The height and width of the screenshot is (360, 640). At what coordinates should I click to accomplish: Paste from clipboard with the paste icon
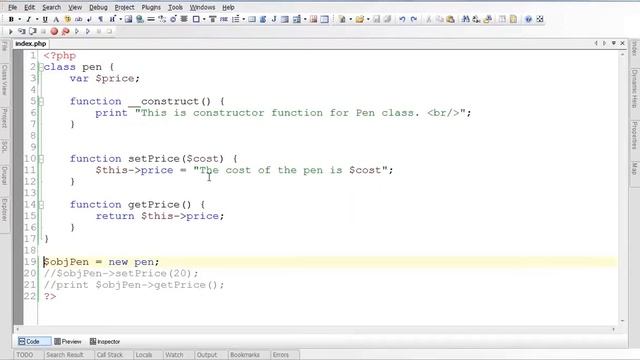coord(451,19)
